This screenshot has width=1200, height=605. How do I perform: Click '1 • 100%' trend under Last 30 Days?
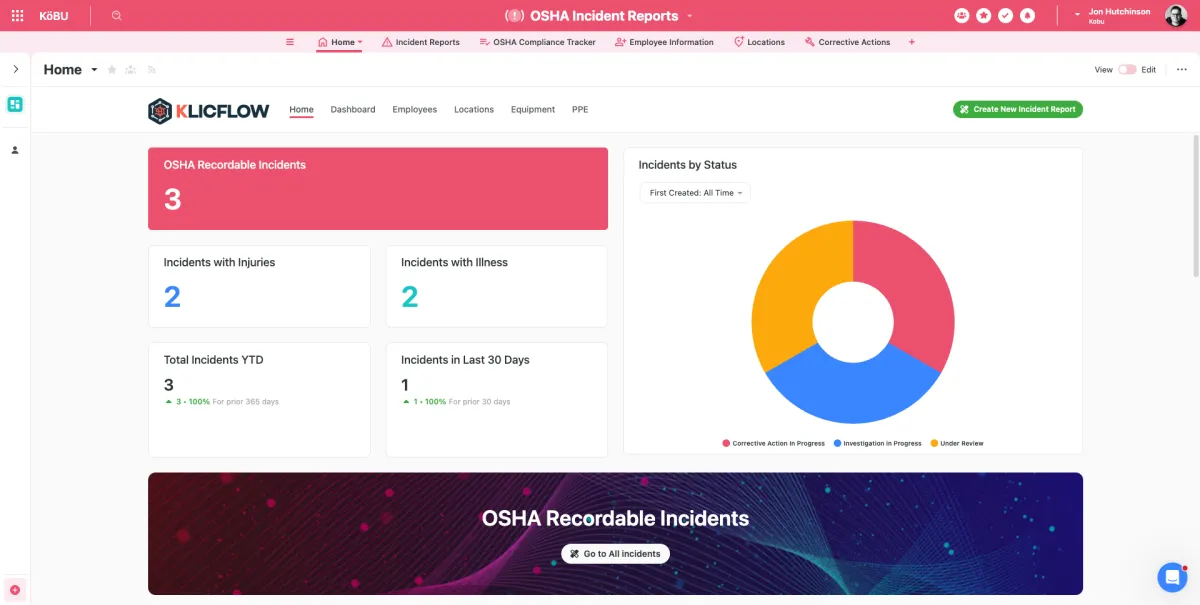click(x=423, y=402)
